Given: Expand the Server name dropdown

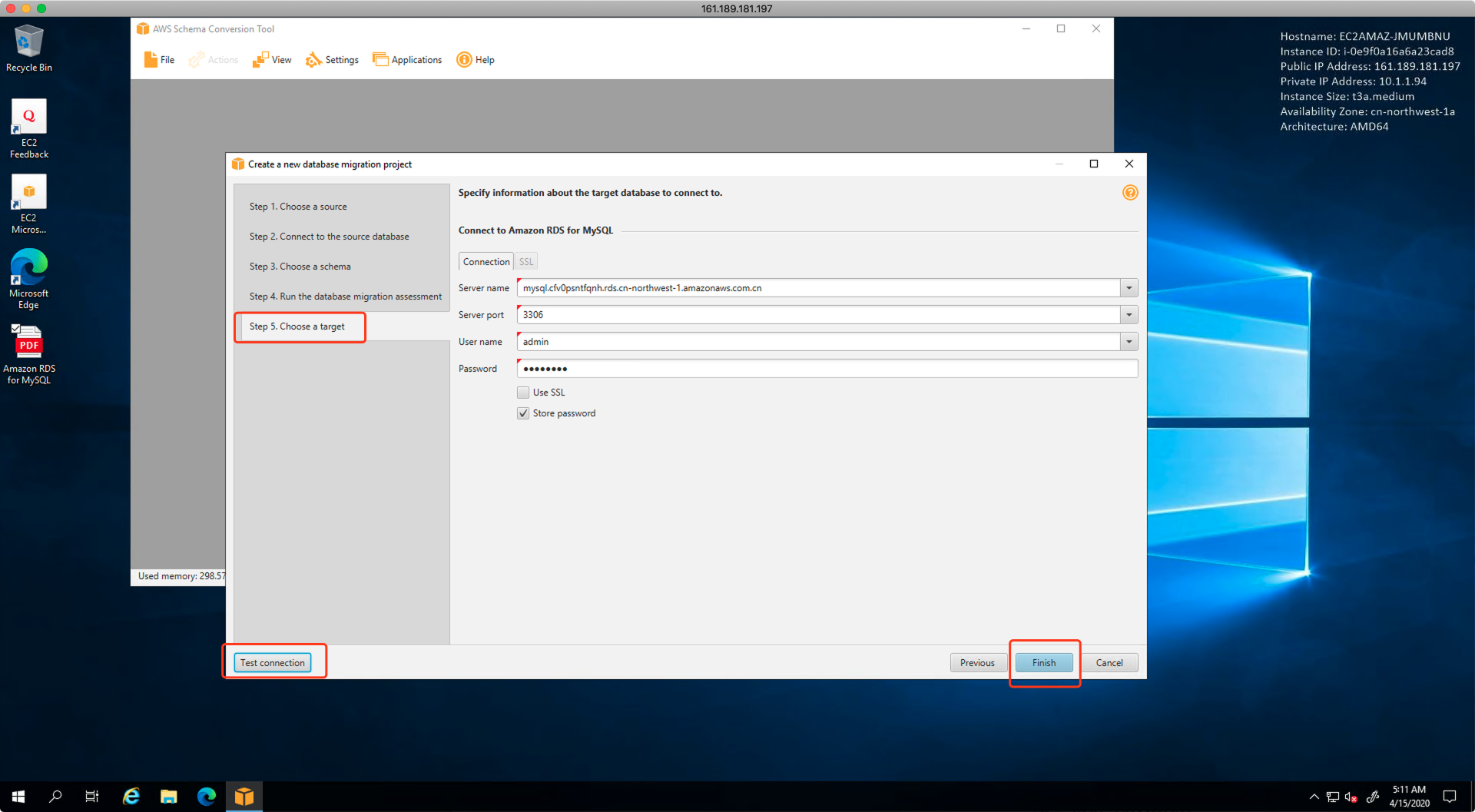Looking at the screenshot, I should click(x=1129, y=288).
